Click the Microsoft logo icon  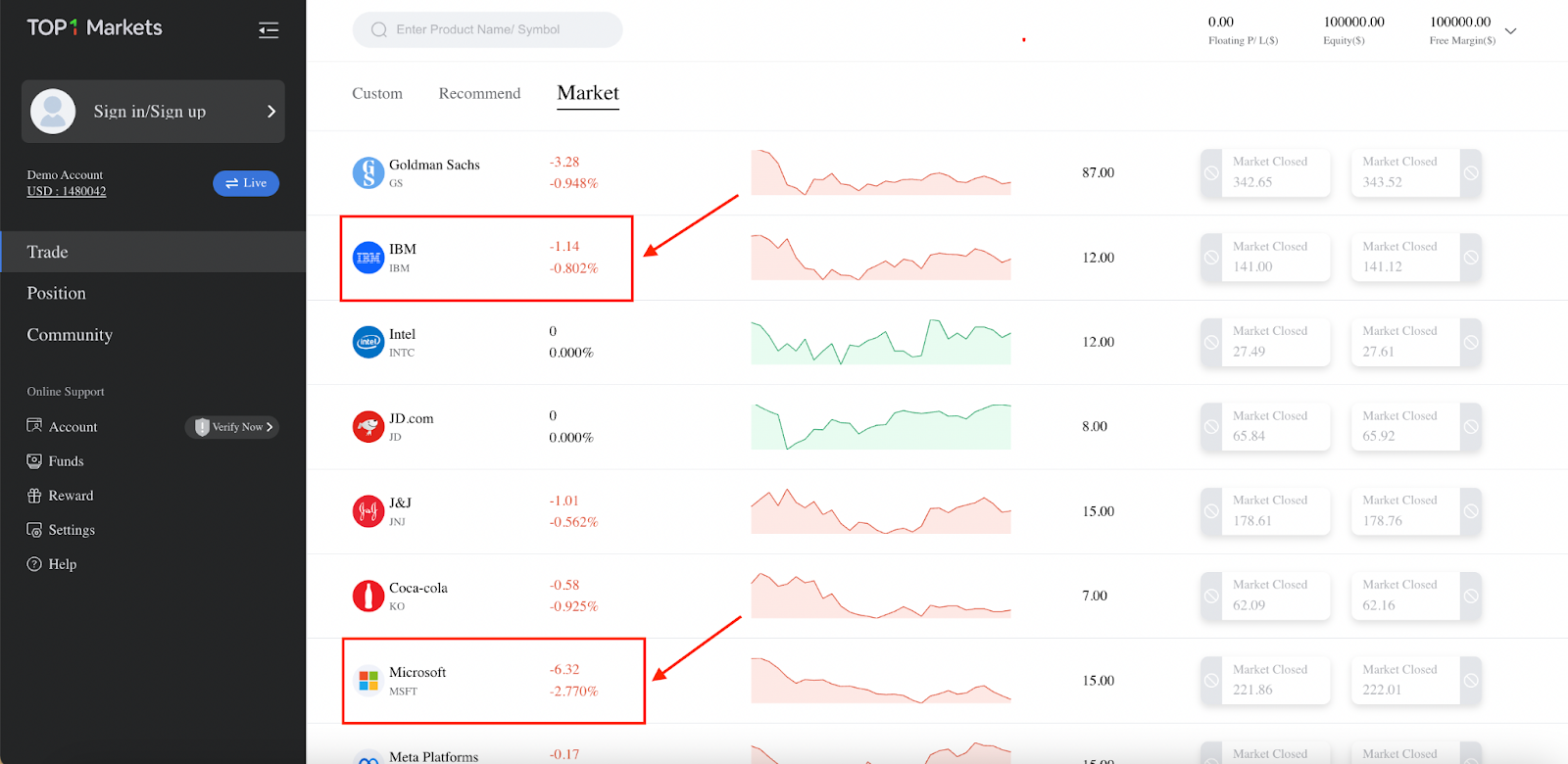tap(368, 680)
